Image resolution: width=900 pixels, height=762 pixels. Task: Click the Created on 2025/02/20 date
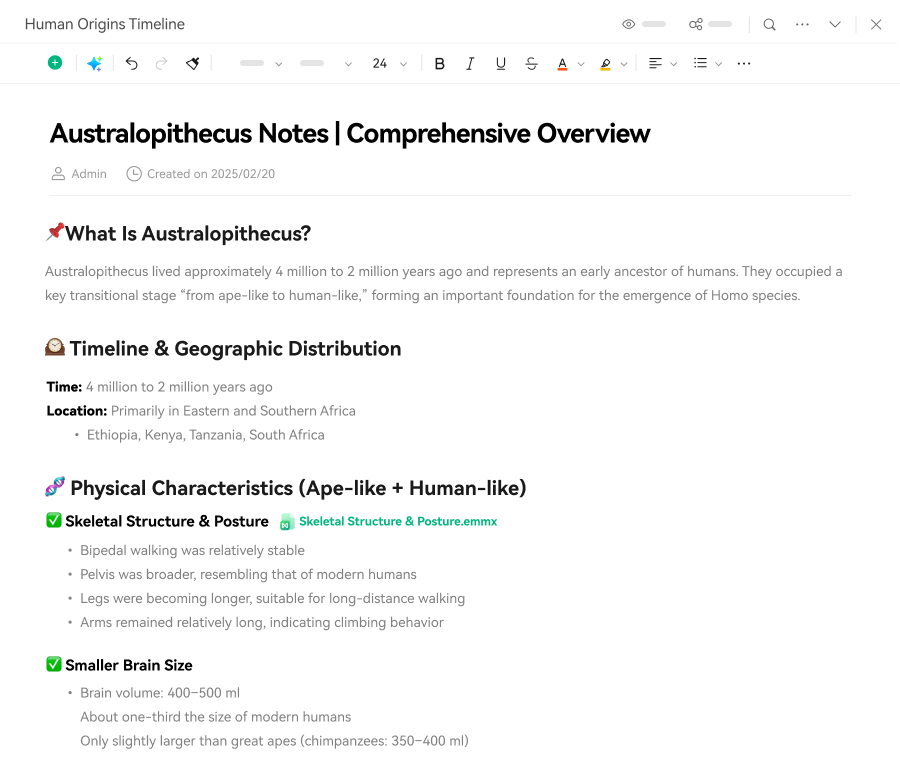[211, 174]
